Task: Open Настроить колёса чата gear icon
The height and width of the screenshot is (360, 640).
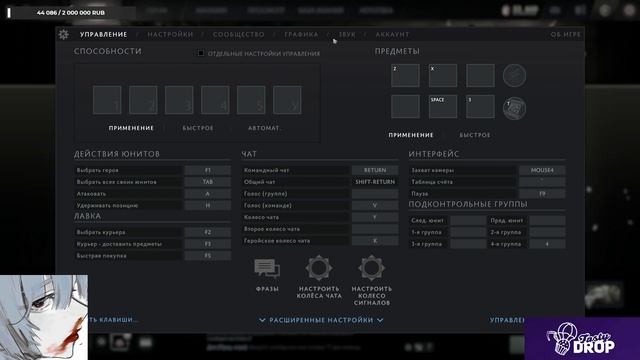Action: pyautogui.click(x=319, y=268)
